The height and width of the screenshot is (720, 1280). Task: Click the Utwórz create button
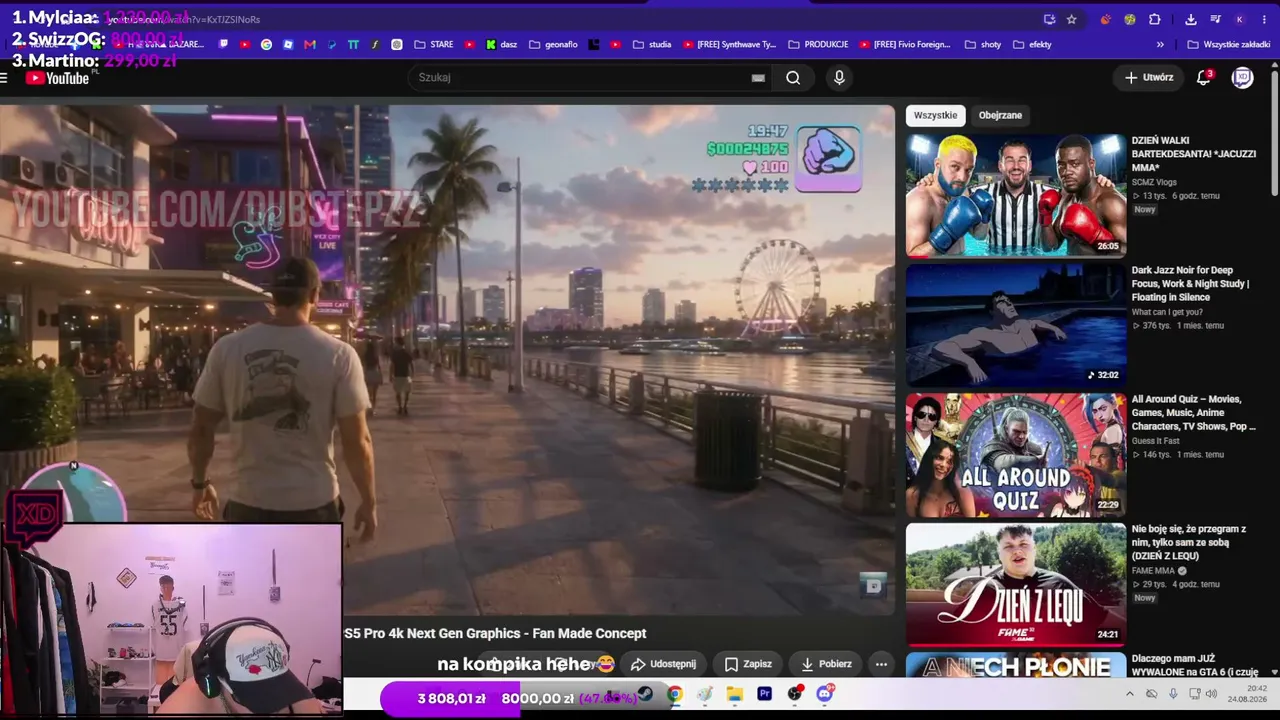[x=1148, y=77]
